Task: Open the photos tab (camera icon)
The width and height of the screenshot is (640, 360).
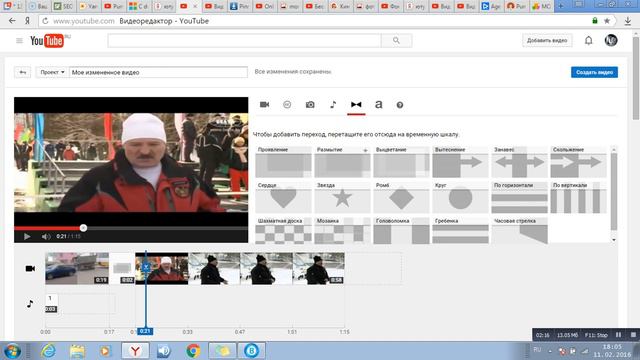Action: pyautogui.click(x=310, y=105)
